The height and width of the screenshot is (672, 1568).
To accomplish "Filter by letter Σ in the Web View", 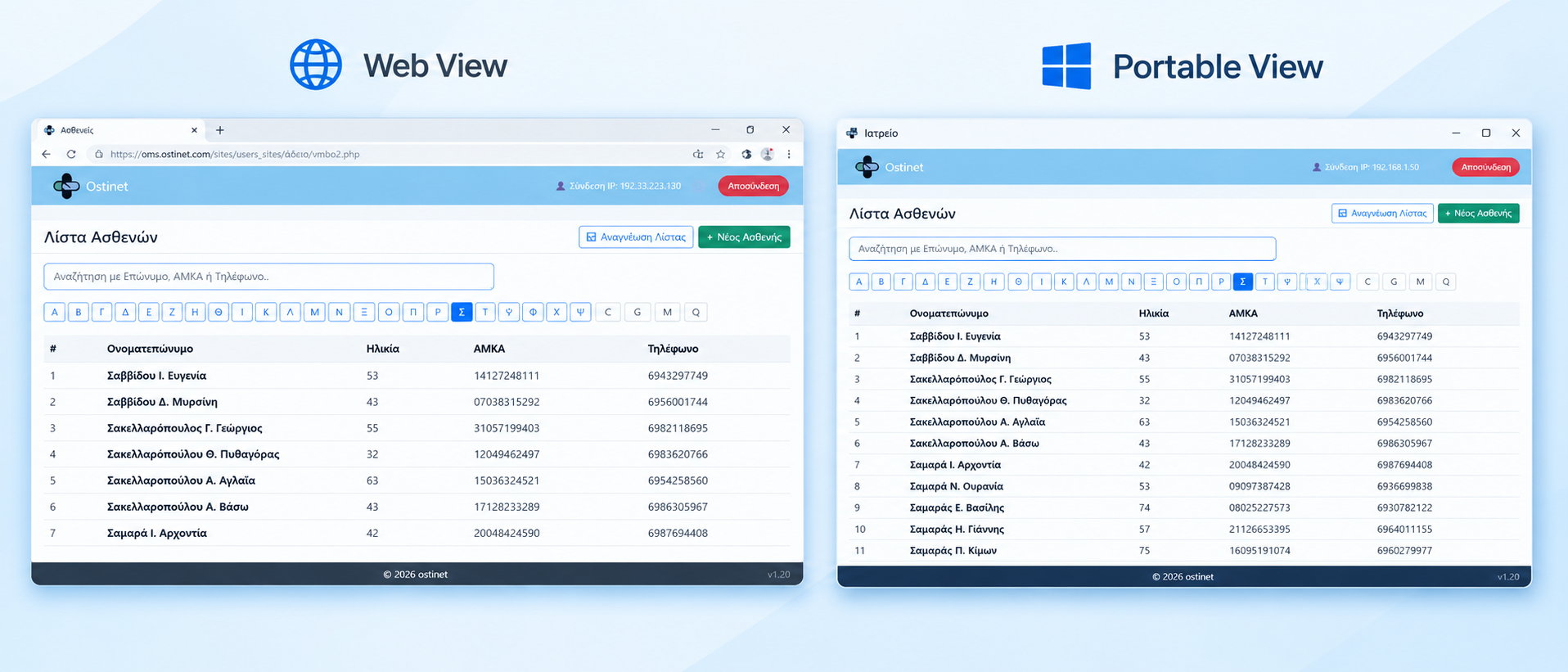I will click(x=462, y=312).
